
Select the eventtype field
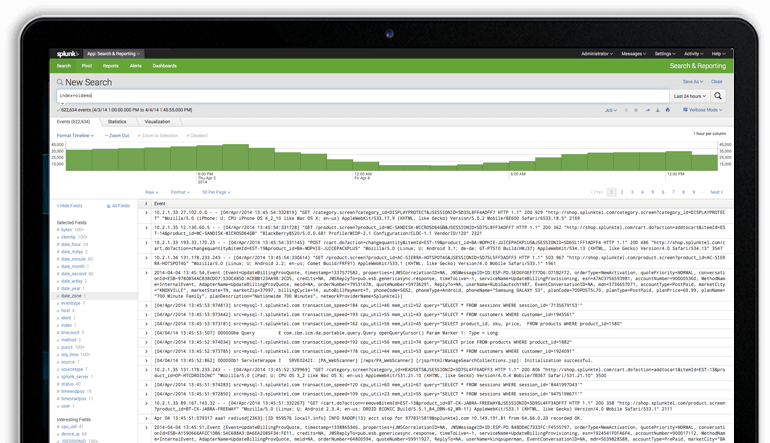click(71, 304)
